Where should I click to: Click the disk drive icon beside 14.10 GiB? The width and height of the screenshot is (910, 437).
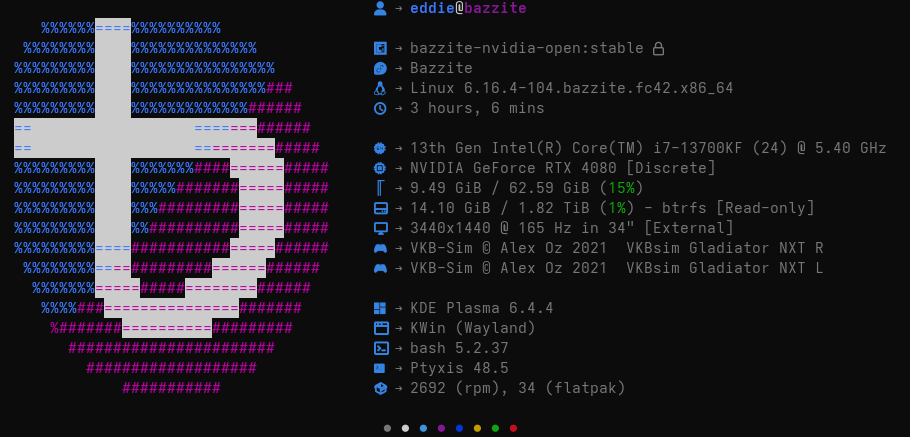click(x=380, y=208)
